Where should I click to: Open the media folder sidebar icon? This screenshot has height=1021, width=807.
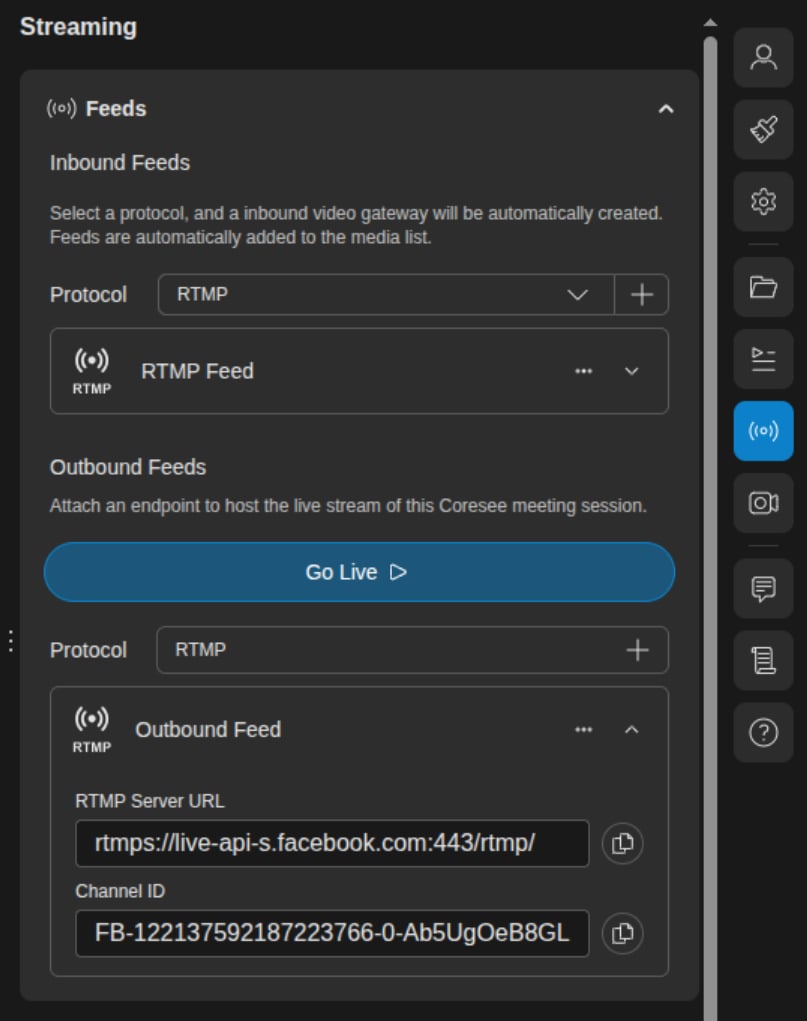763,287
